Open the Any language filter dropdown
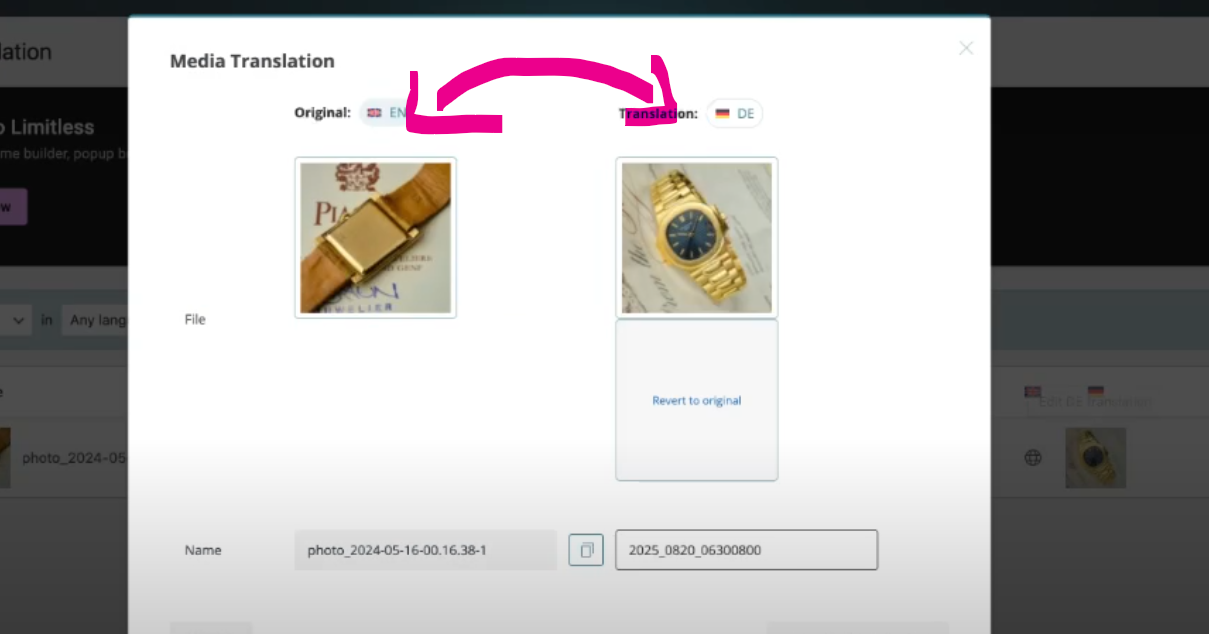Image resolution: width=1209 pixels, height=634 pixels. point(95,321)
